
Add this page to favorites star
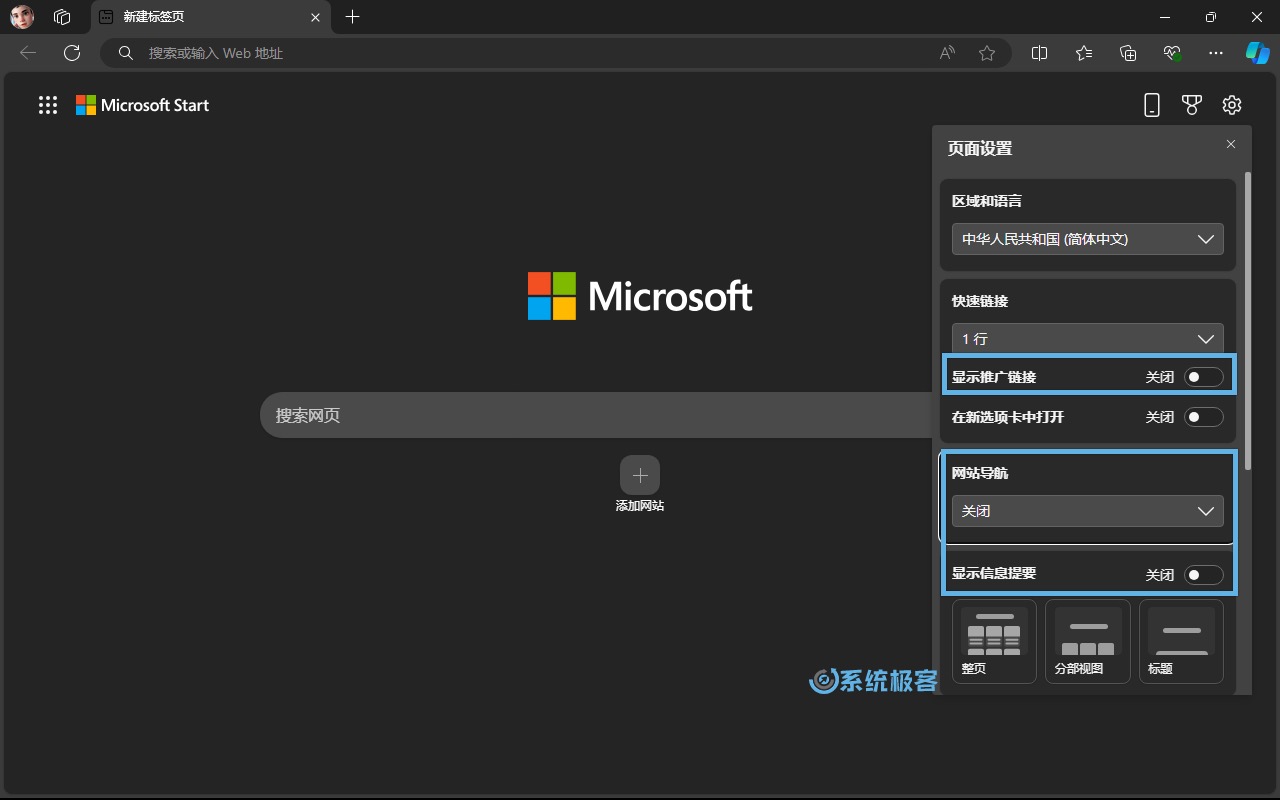987,53
